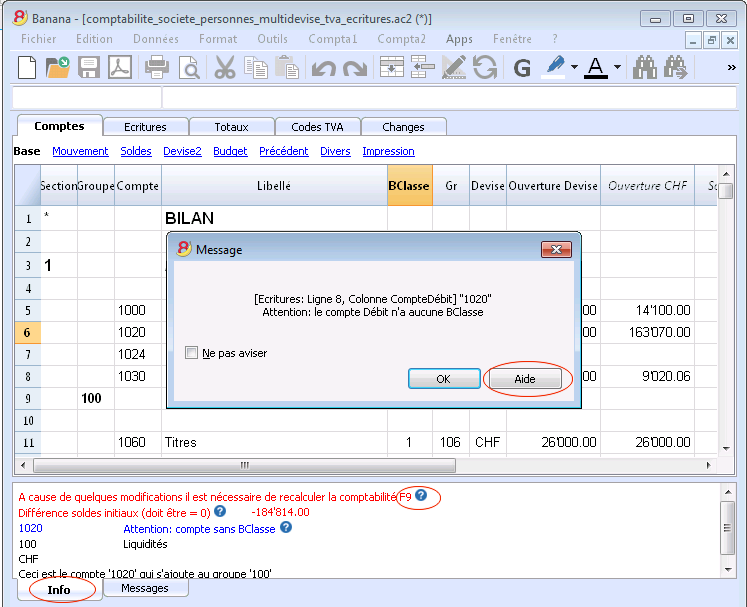Click help icon beside Différence soldes initiaux
This screenshot has width=747, height=607.
click(220, 511)
